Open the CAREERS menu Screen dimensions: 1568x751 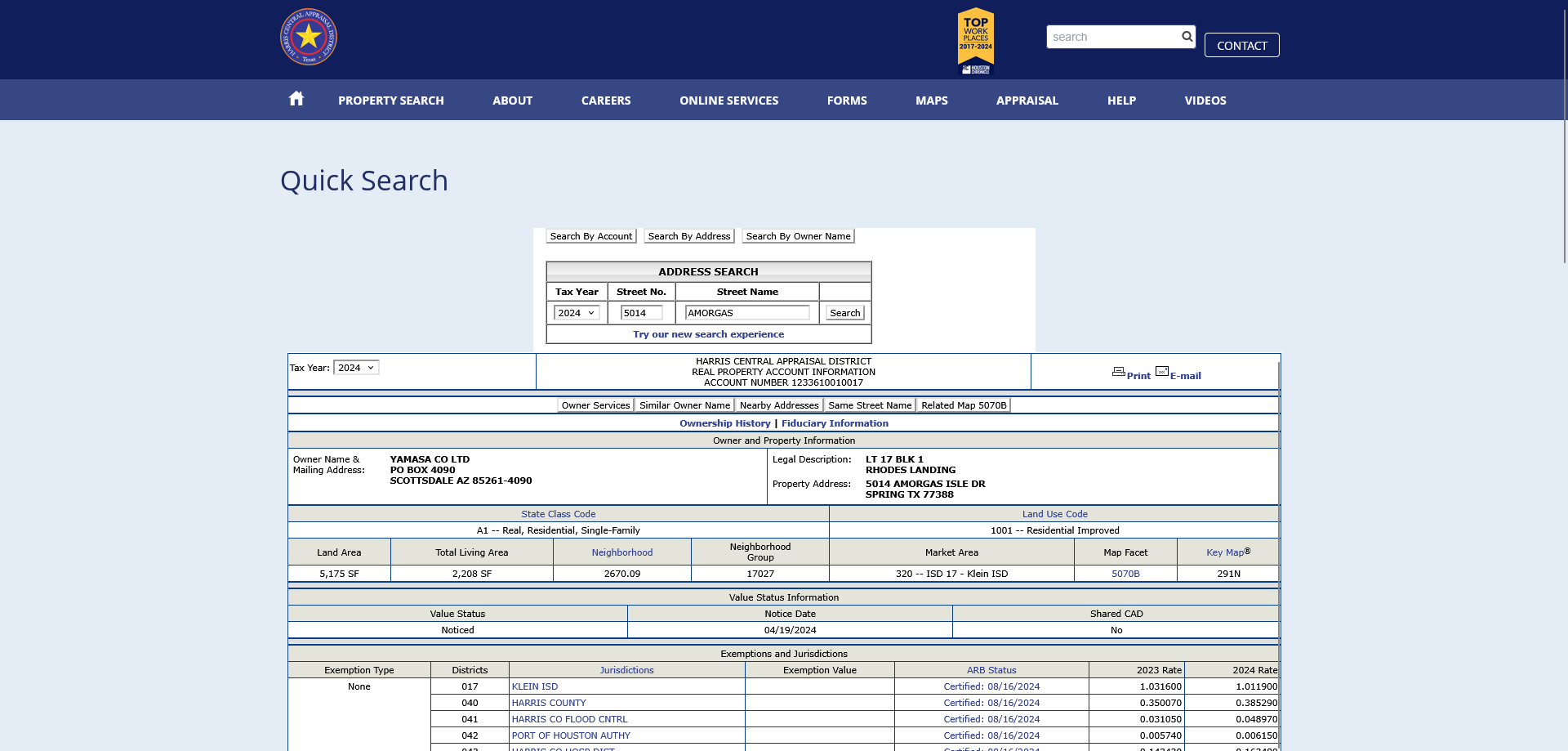point(606,101)
